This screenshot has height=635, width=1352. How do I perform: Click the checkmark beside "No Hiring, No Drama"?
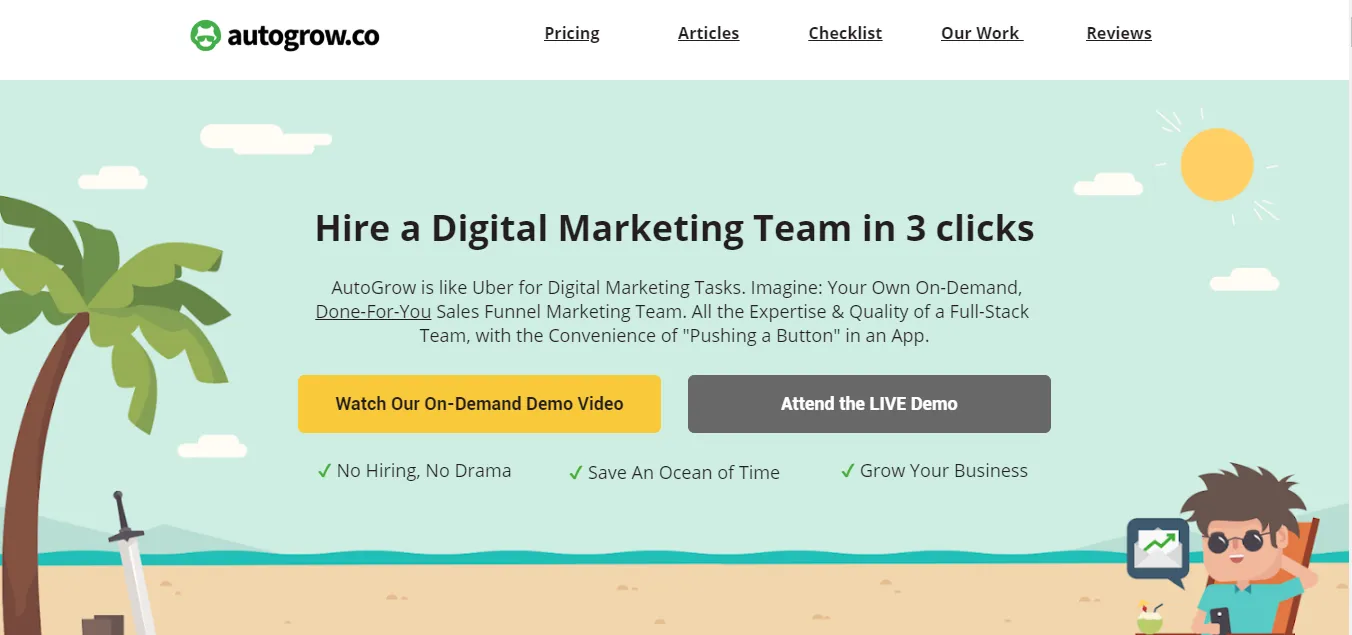click(x=324, y=470)
